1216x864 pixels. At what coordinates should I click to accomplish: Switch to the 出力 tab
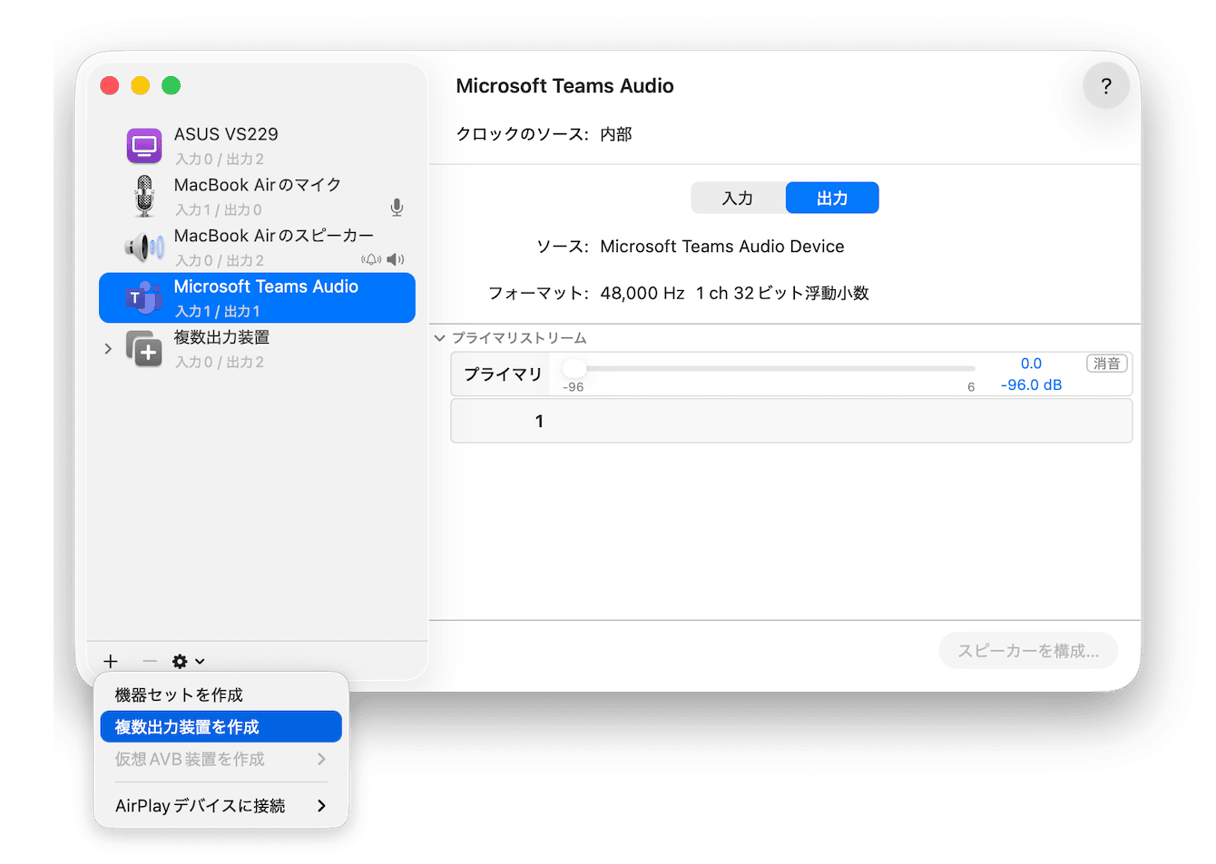point(832,198)
